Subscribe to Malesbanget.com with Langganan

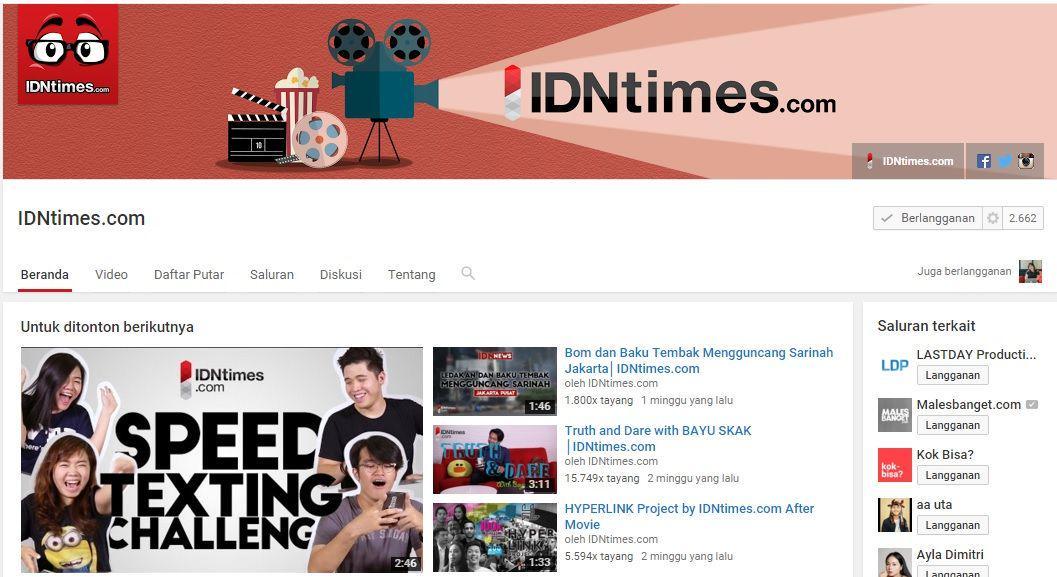click(x=953, y=425)
